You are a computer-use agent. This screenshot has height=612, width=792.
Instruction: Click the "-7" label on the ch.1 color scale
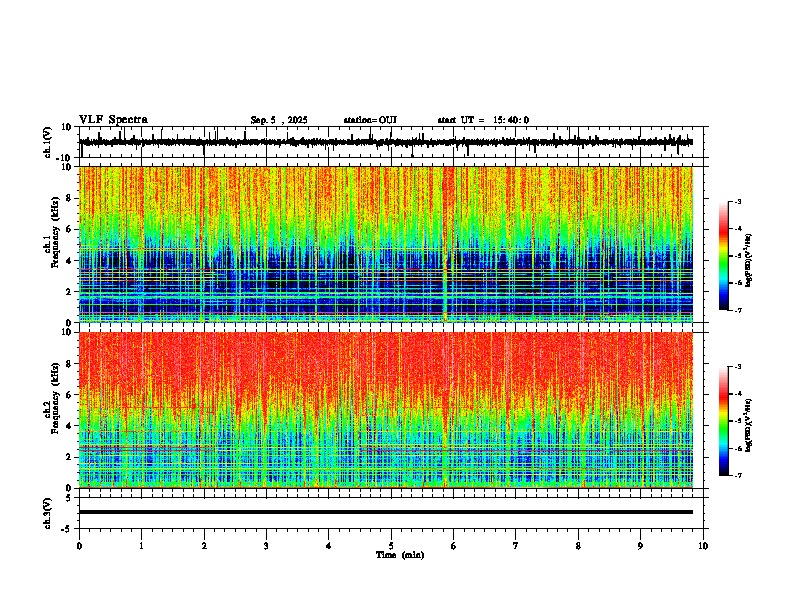click(737, 310)
